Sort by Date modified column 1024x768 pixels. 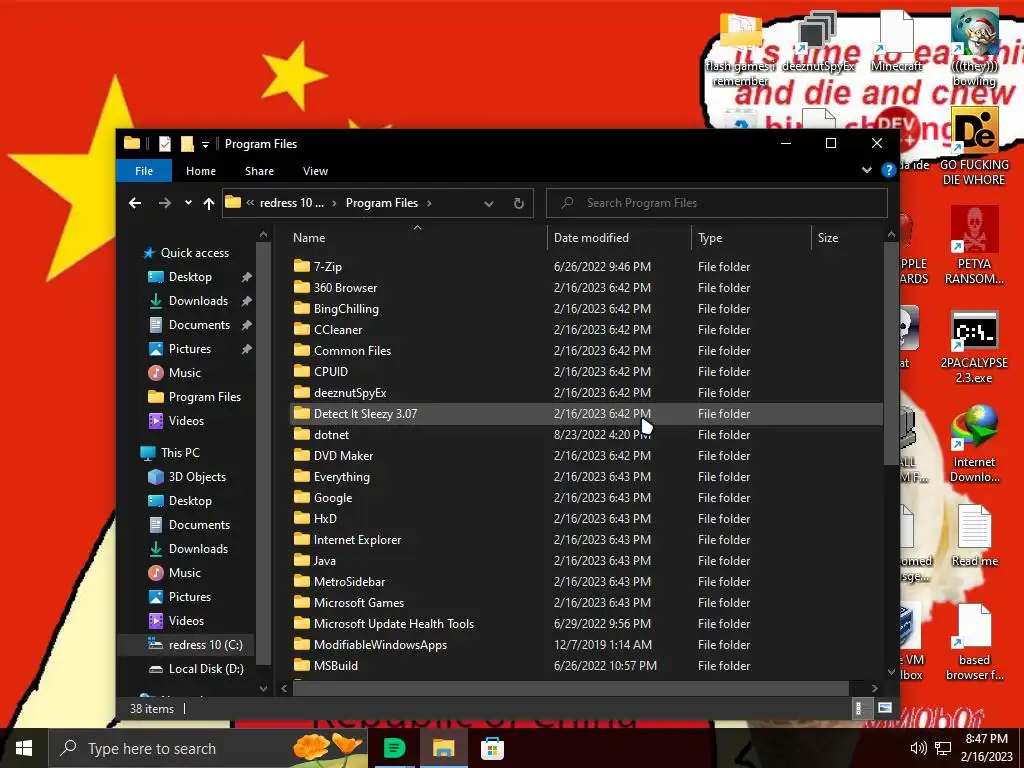click(x=619, y=238)
